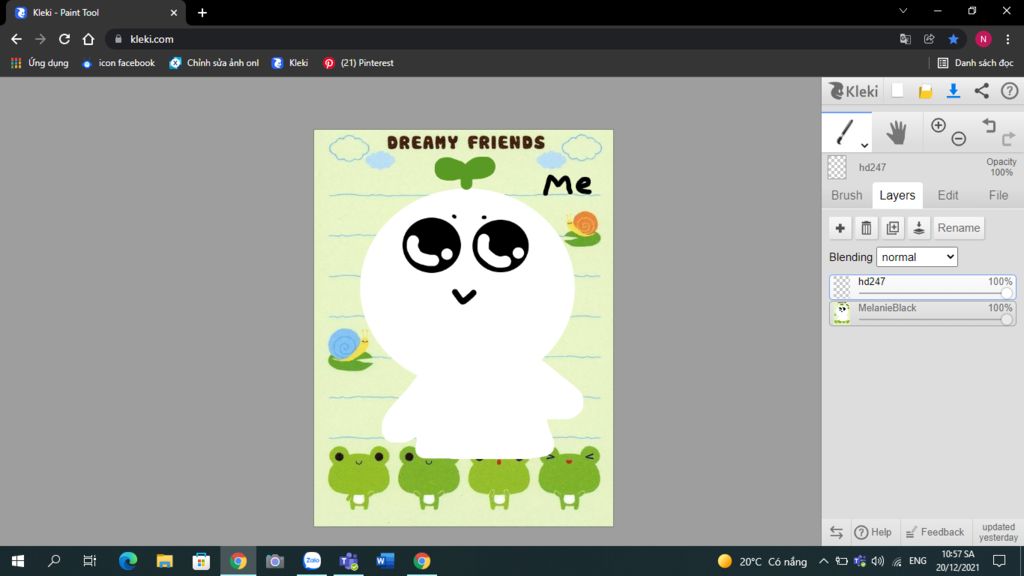The width and height of the screenshot is (1024, 576).
Task: Select the MelanieBlack layer thumbnail
Action: (841, 313)
